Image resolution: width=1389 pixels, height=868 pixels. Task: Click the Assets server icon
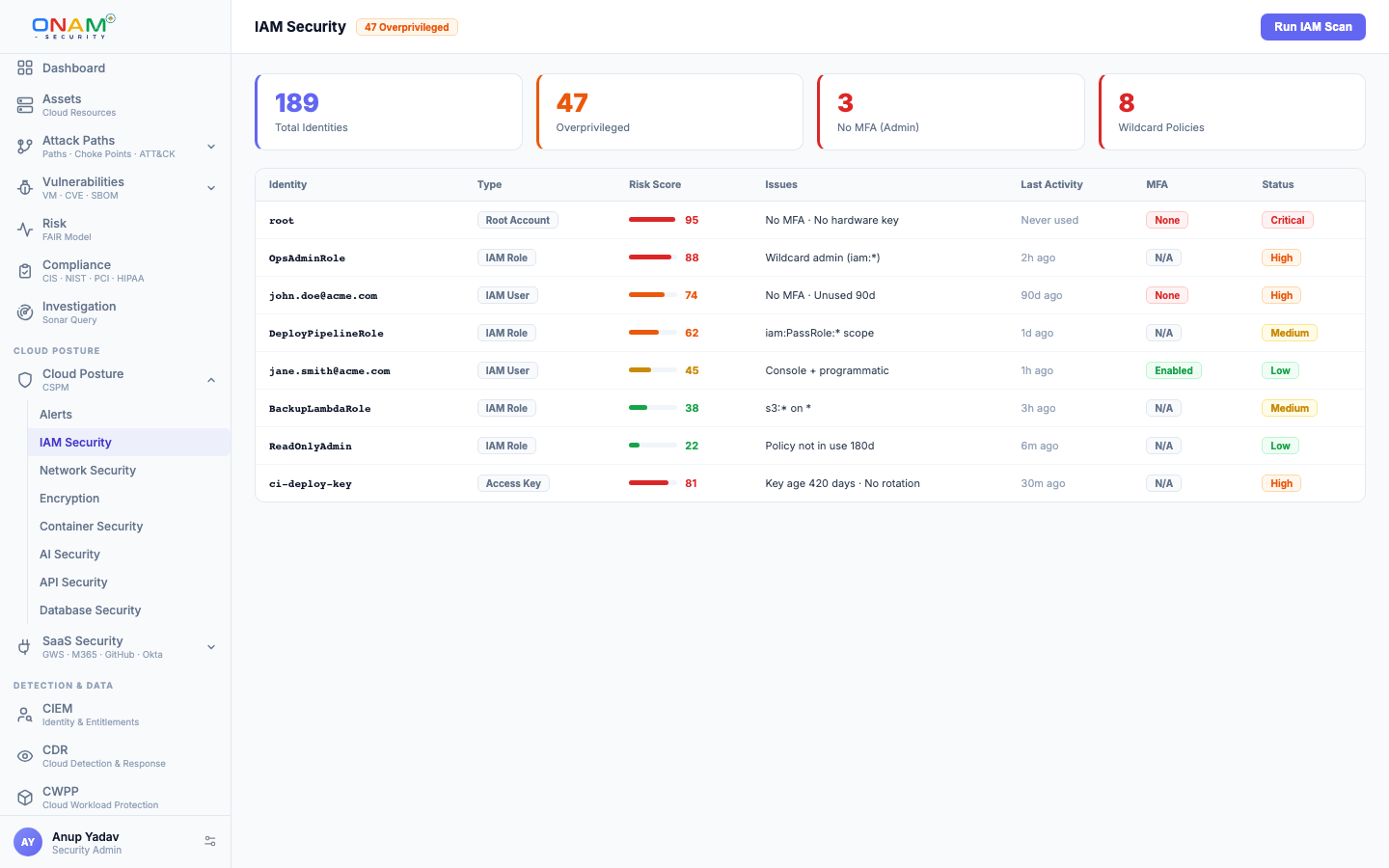(25, 105)
